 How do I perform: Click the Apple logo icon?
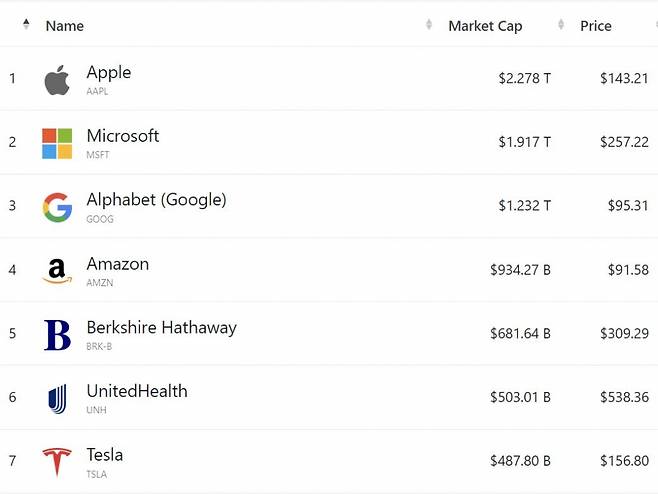click(x=57, y=80)
